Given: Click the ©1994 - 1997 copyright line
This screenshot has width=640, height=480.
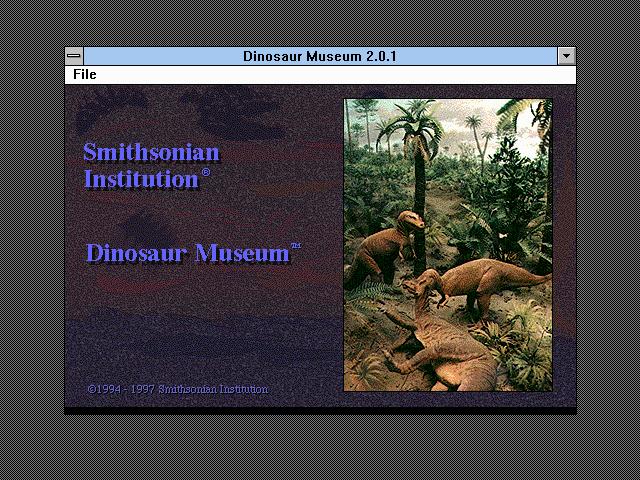Looking at the screenshot, I should 178,389.
